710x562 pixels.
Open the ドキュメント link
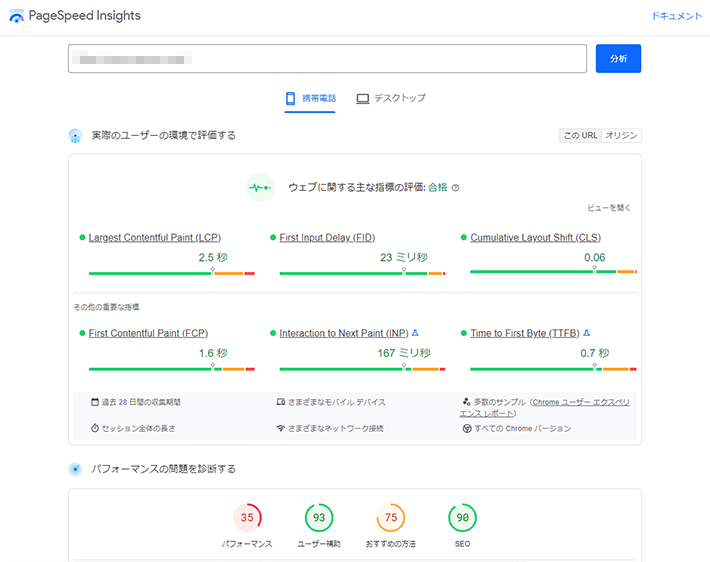tap(676, 16)
